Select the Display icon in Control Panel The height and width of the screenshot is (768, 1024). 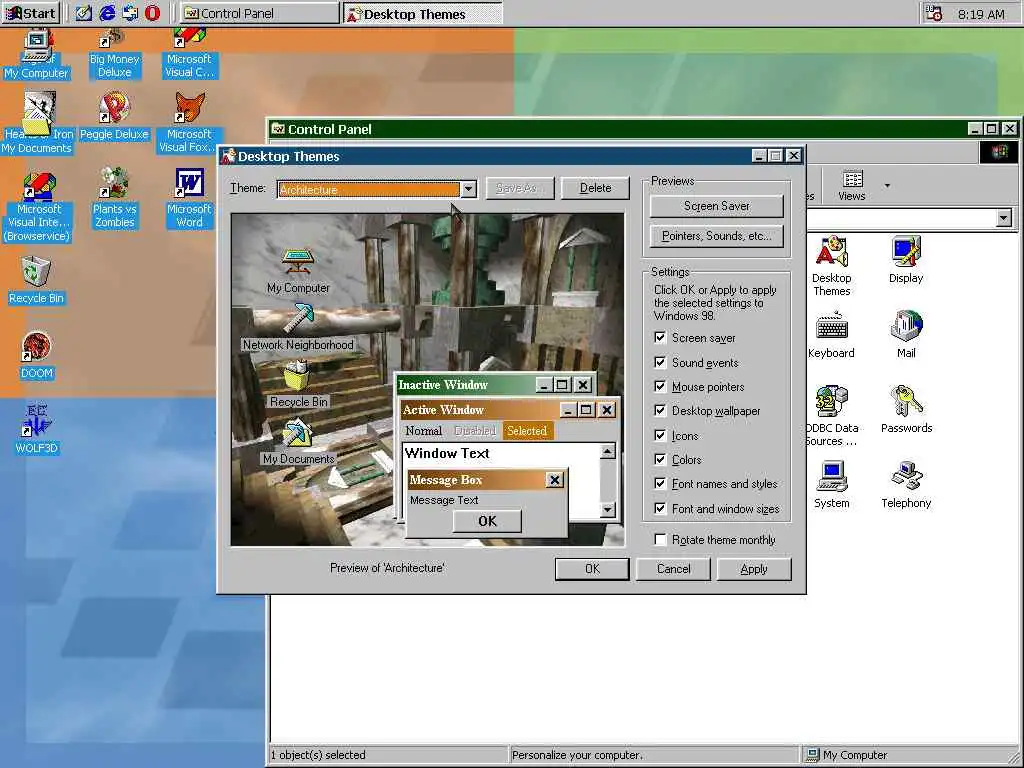906,260
